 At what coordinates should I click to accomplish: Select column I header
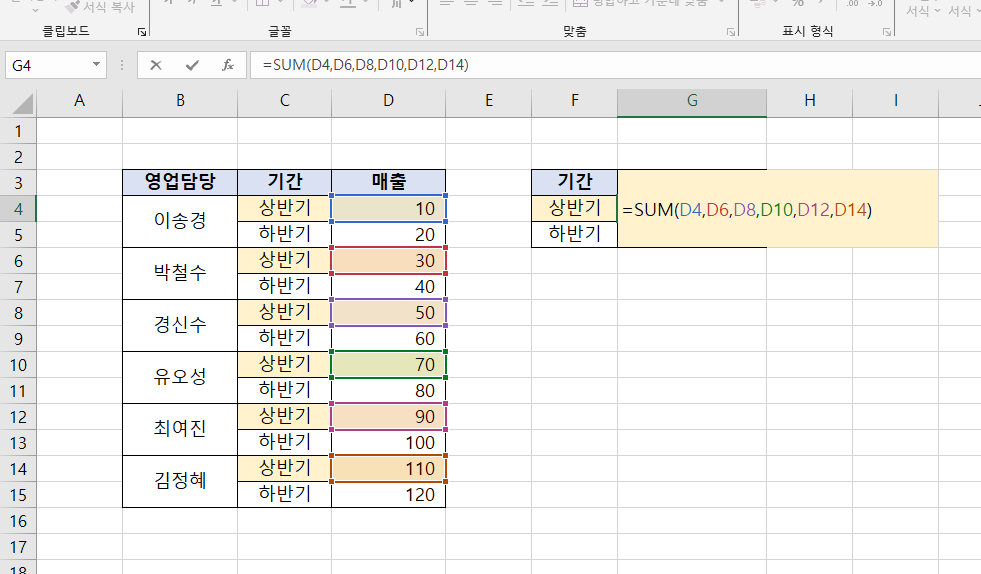tap(895, 101)
